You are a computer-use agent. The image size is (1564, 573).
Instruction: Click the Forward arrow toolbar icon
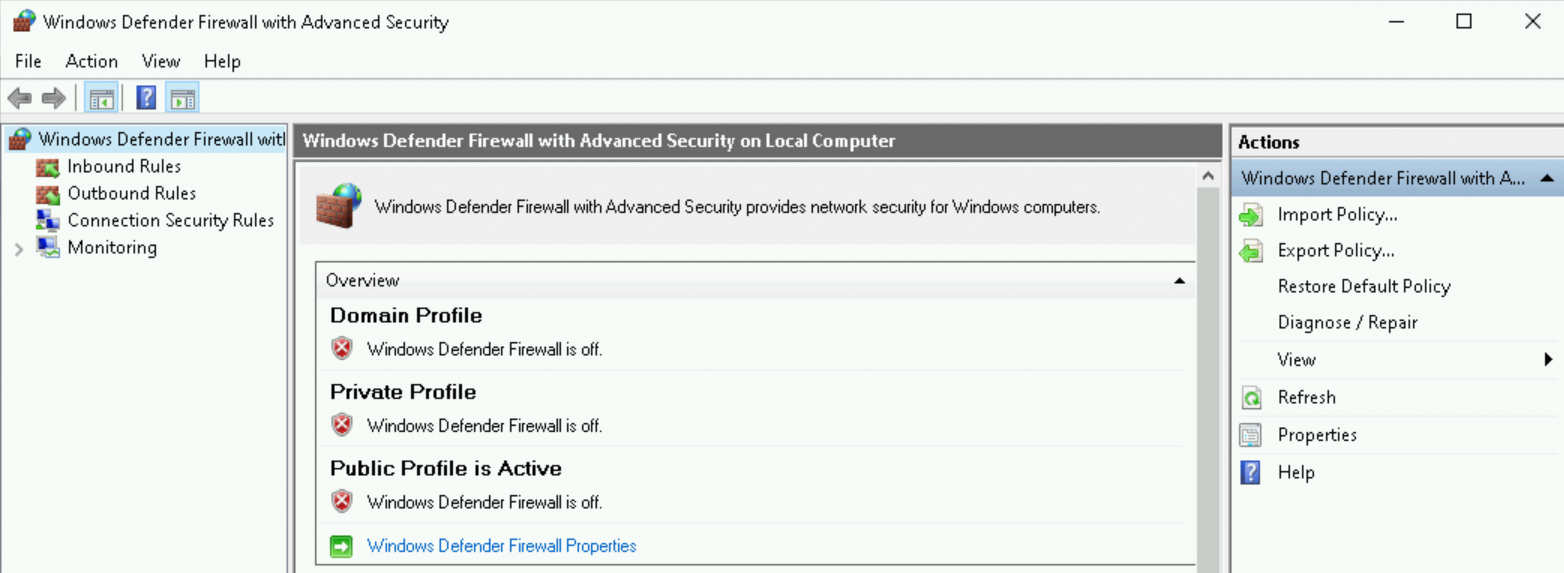click(53, 98)
